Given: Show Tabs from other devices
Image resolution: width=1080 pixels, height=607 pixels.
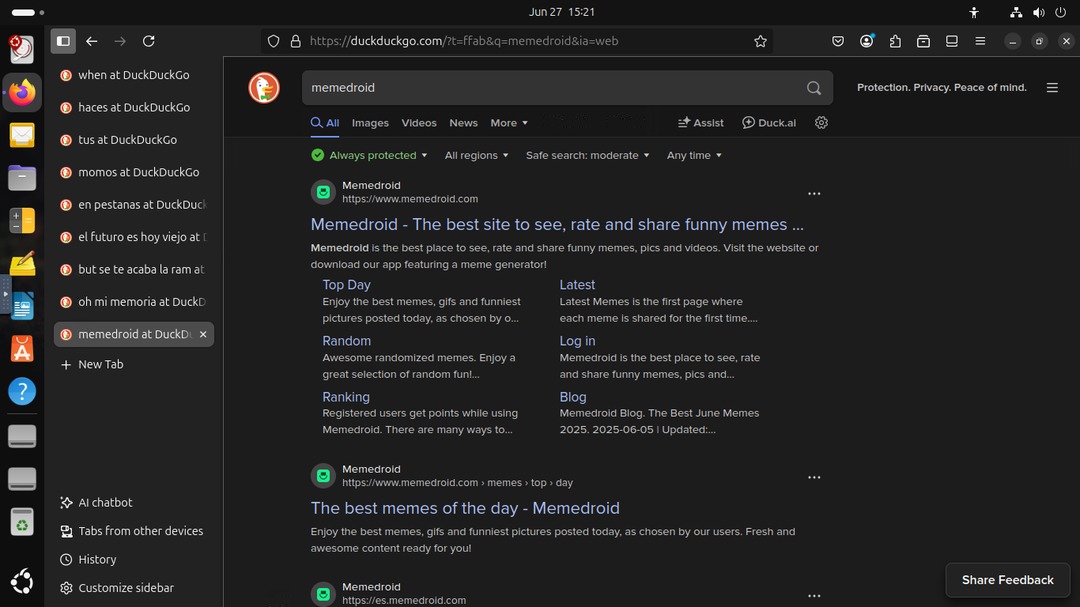Looking at the screenshot, I should tap(134, 531).
